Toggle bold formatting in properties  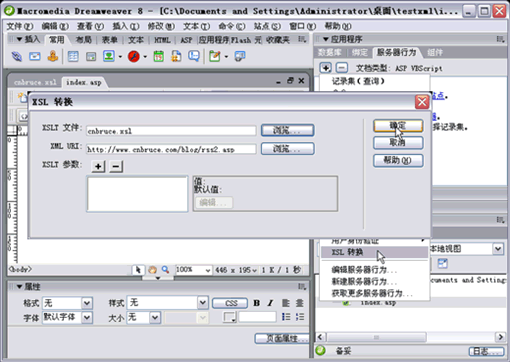[x=256, y=303]
